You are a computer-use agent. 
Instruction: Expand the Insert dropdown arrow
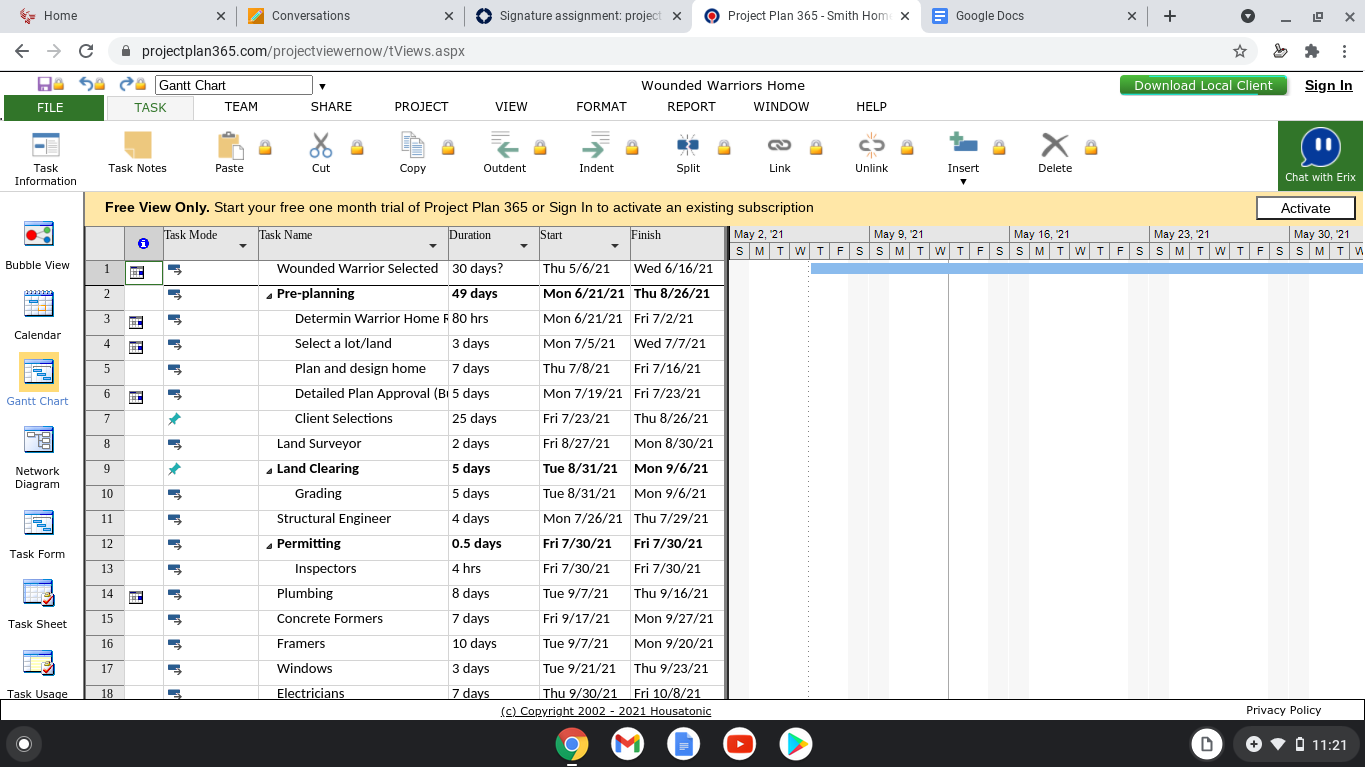coord(963,182)
